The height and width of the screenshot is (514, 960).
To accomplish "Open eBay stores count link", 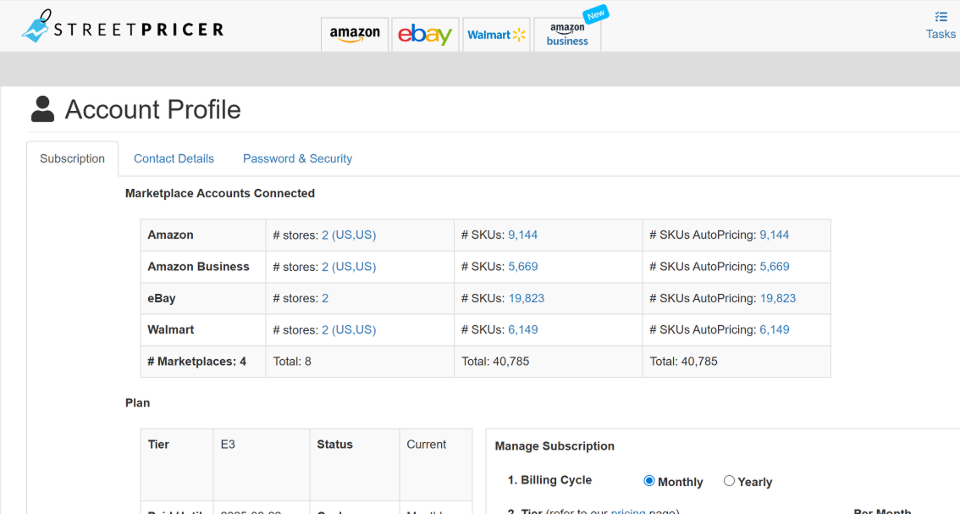I will (325, 299).
